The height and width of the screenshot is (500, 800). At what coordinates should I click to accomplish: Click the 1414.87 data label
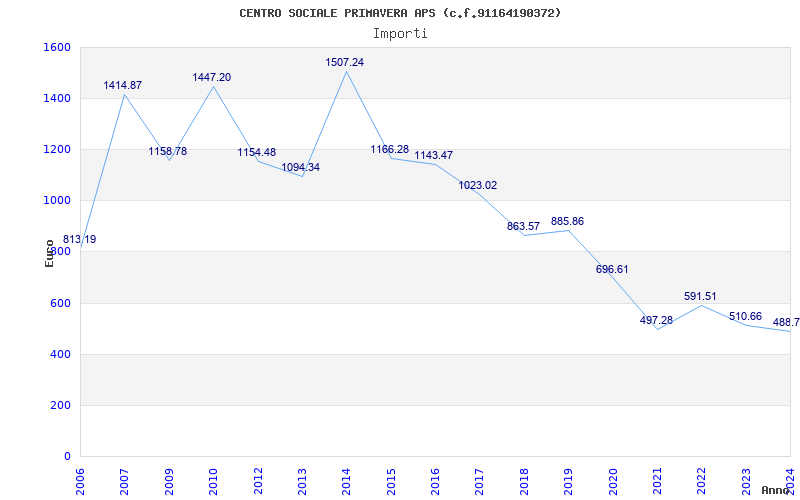pos(122,86)
